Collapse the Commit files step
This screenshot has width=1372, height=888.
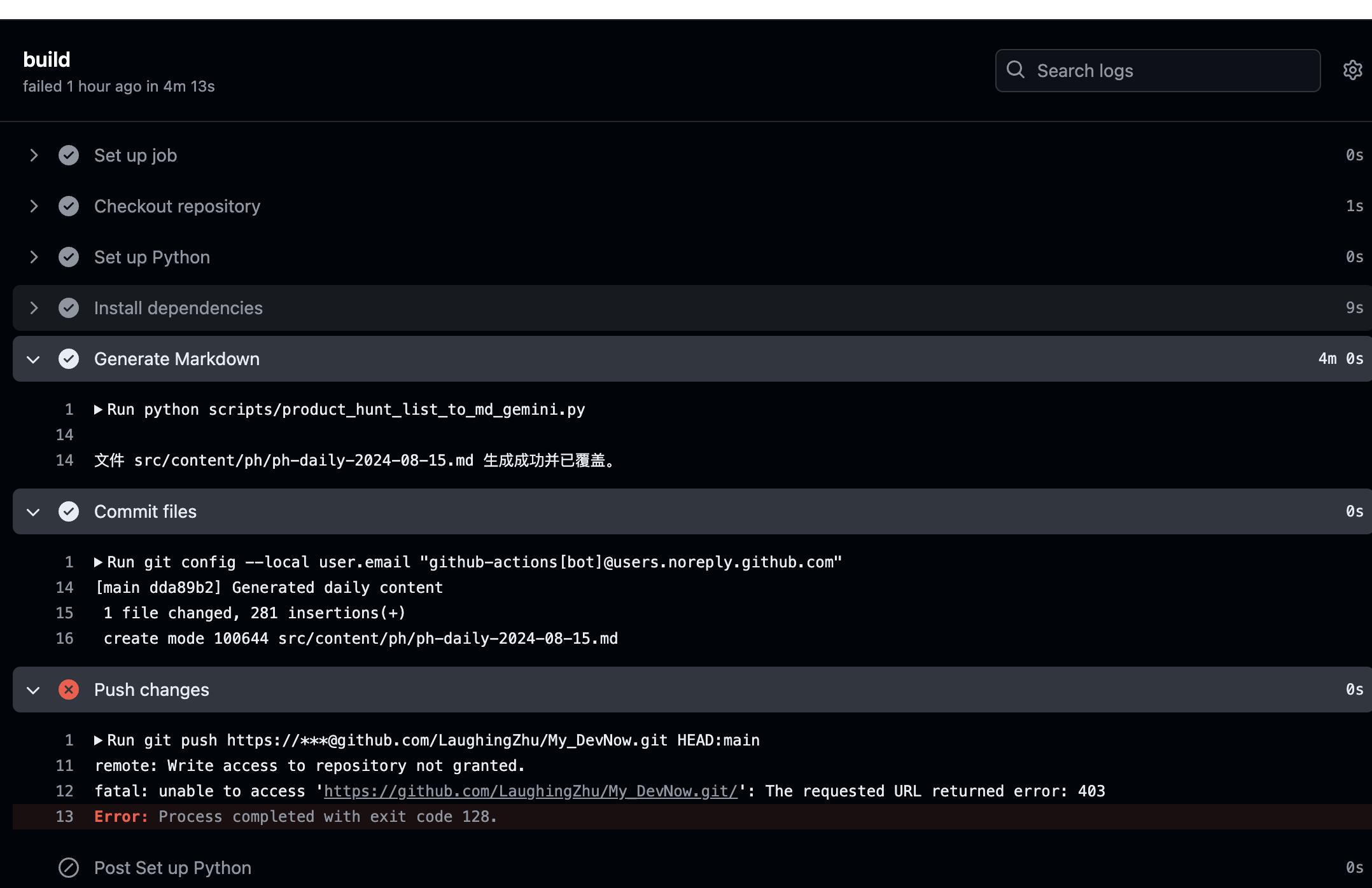34,512
